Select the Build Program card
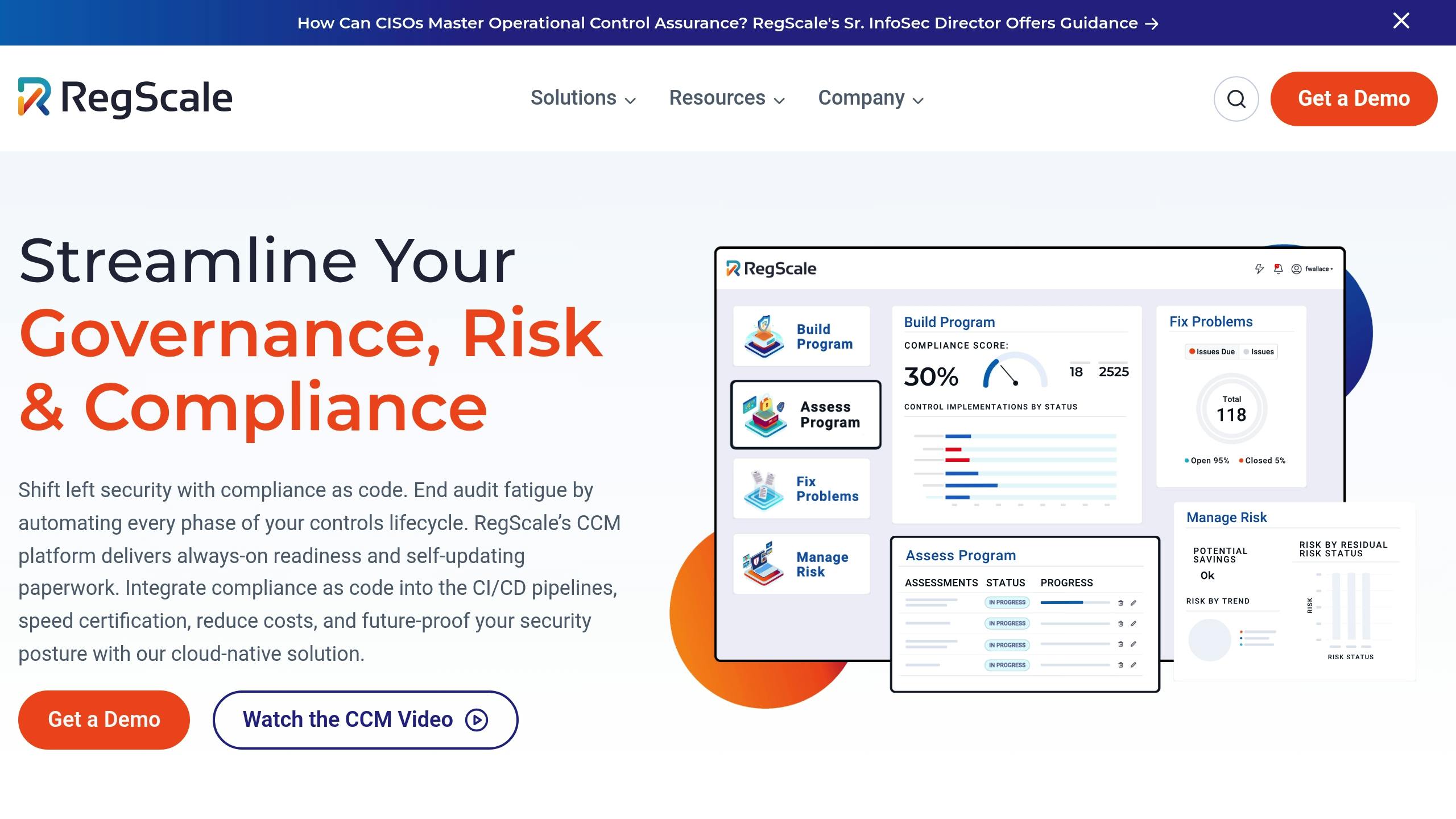1456x819 pixels. coord(801,336)
